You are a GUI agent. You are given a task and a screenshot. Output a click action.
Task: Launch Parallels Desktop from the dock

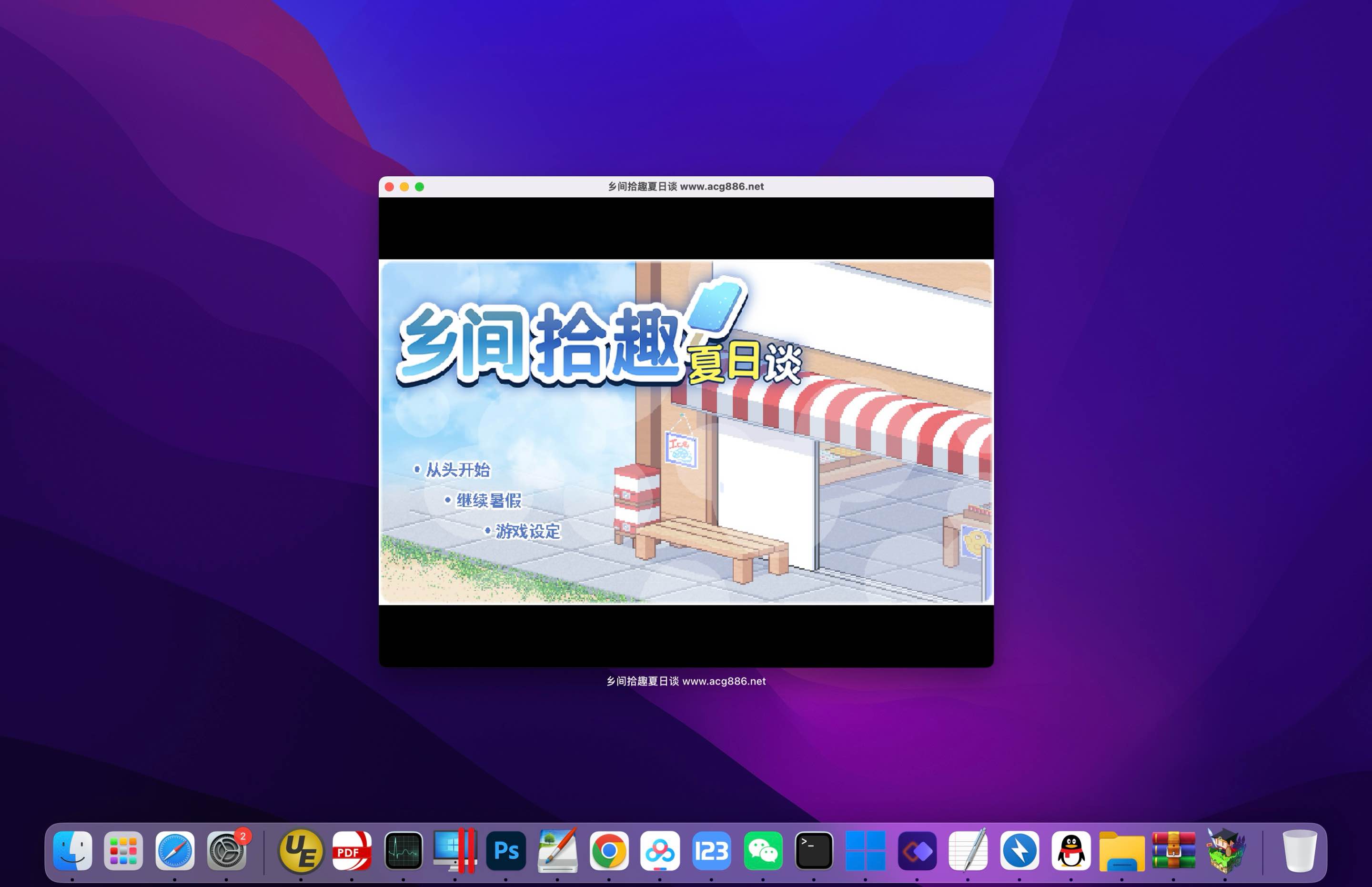(x=454, y=850)
